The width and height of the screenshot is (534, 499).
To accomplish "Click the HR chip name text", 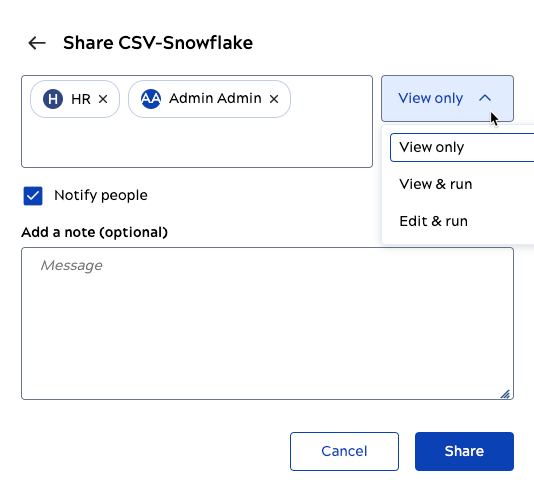I will point(81,99).
